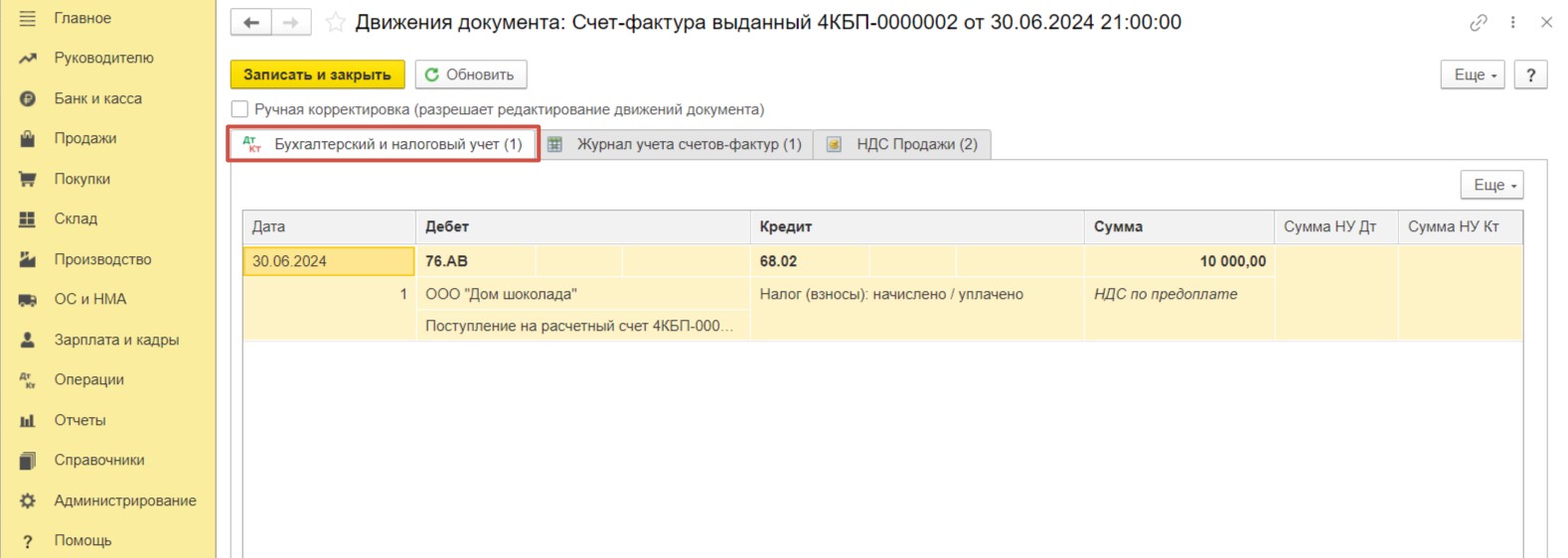Click the forward navigation arrow
Image resolution: width=1568 pixels, height=558 pixels.
coord(291,23)
